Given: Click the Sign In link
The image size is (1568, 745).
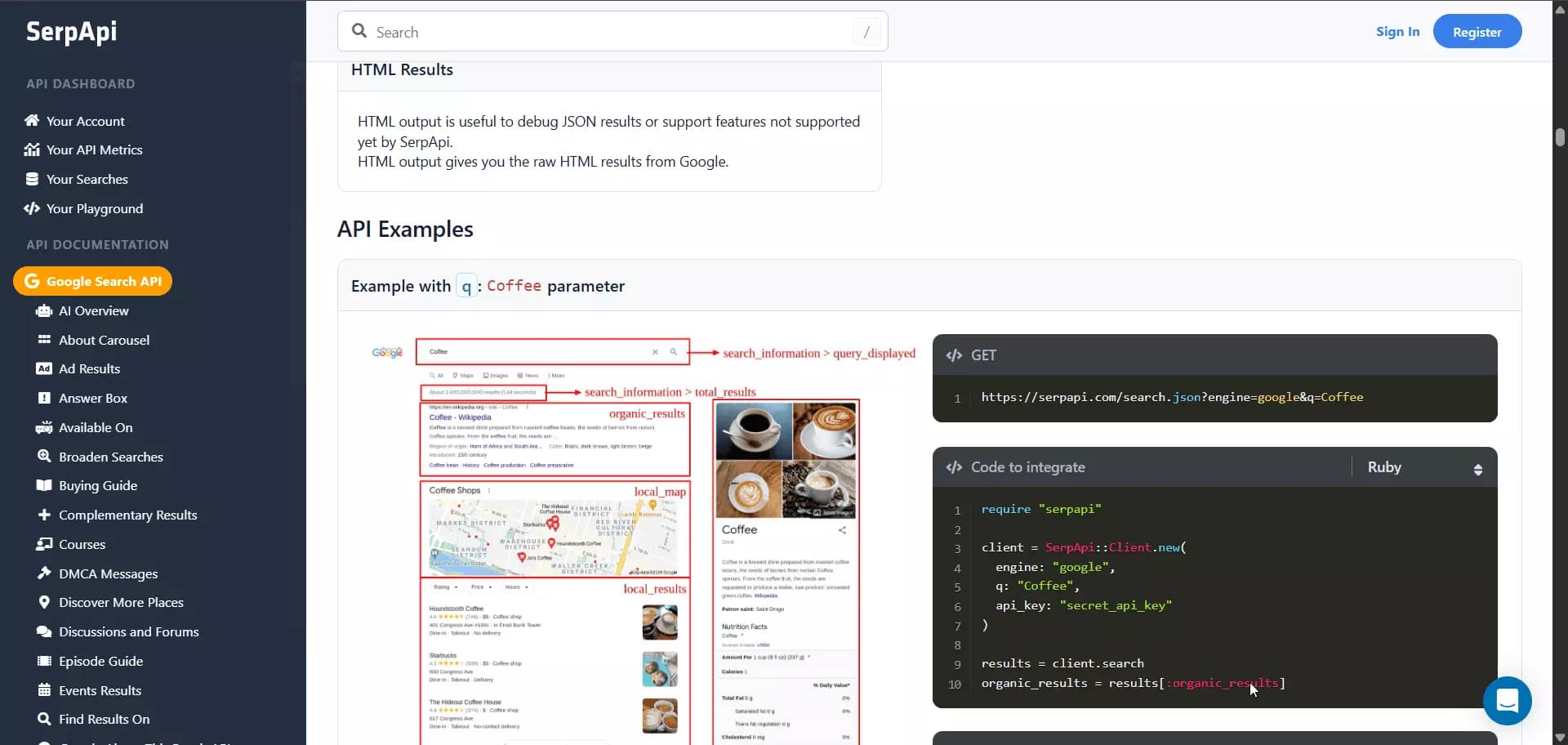Looking at the screenshot, I should pos(1398,31).
